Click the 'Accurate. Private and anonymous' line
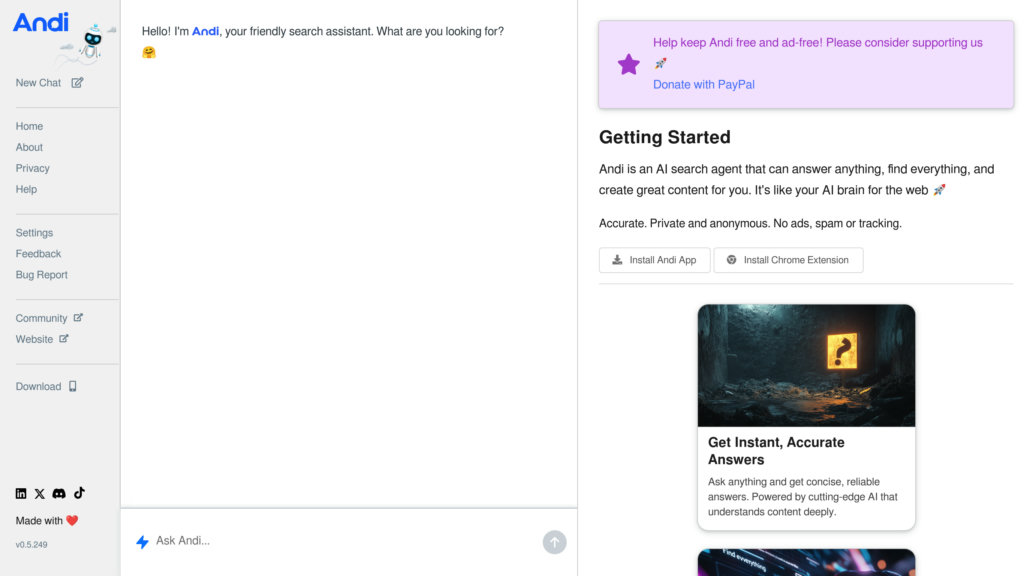This screenshot has height=576, width=1024. [x=750, y=223]
